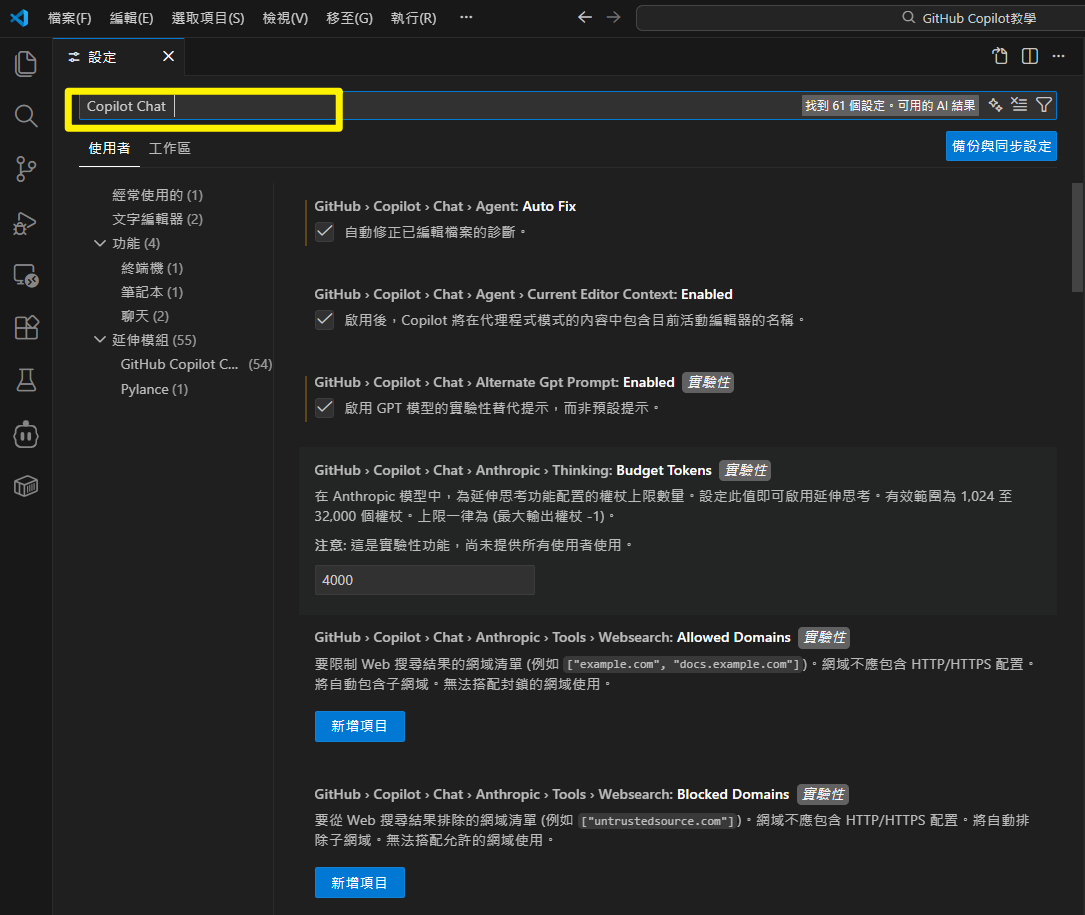Open the 檢視(V) menu
Viewport: 1085px width, 915px height.
pyautogui.click(x=285, y=17)
